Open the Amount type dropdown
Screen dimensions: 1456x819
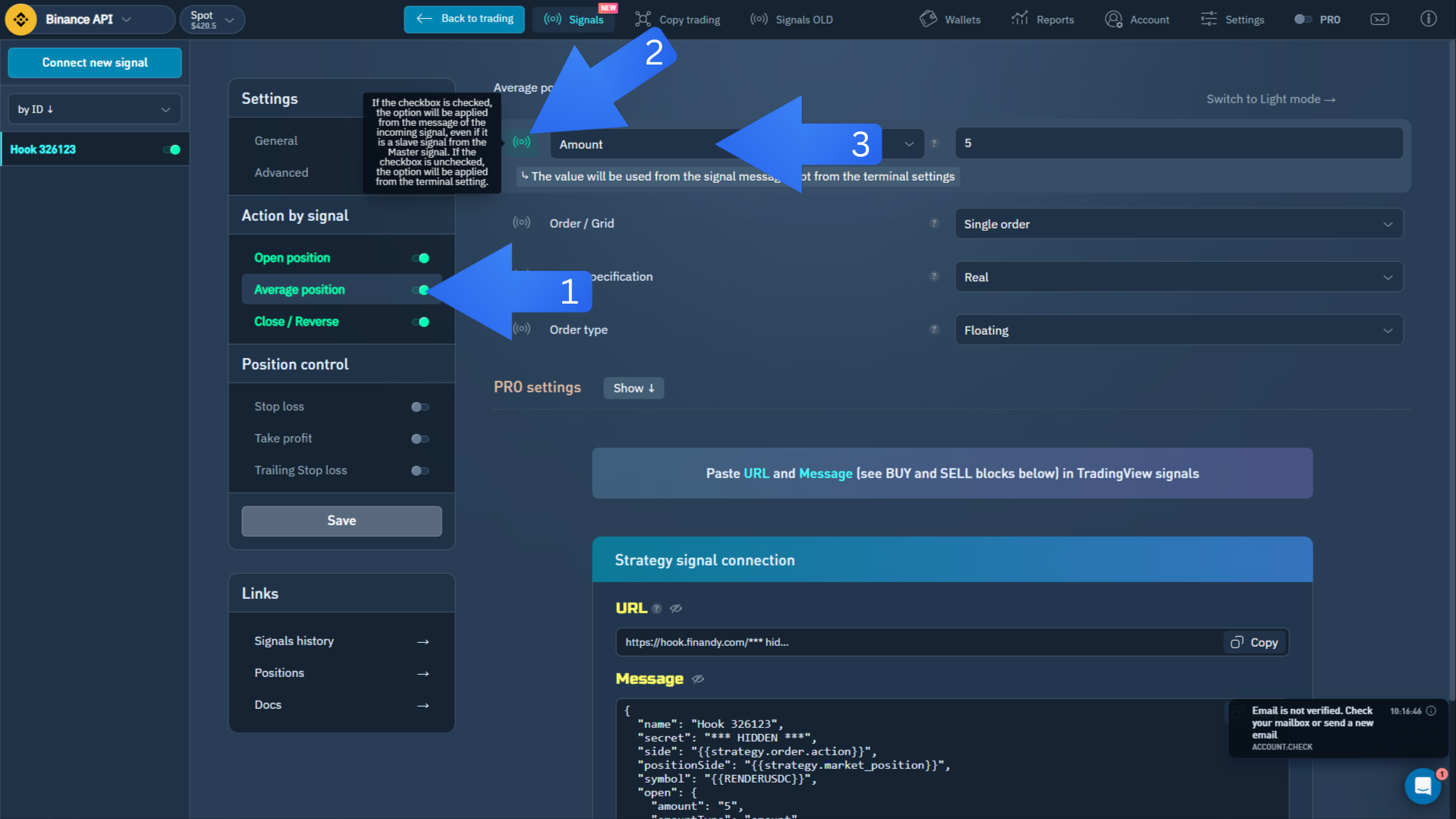click(x=737, y=143)
